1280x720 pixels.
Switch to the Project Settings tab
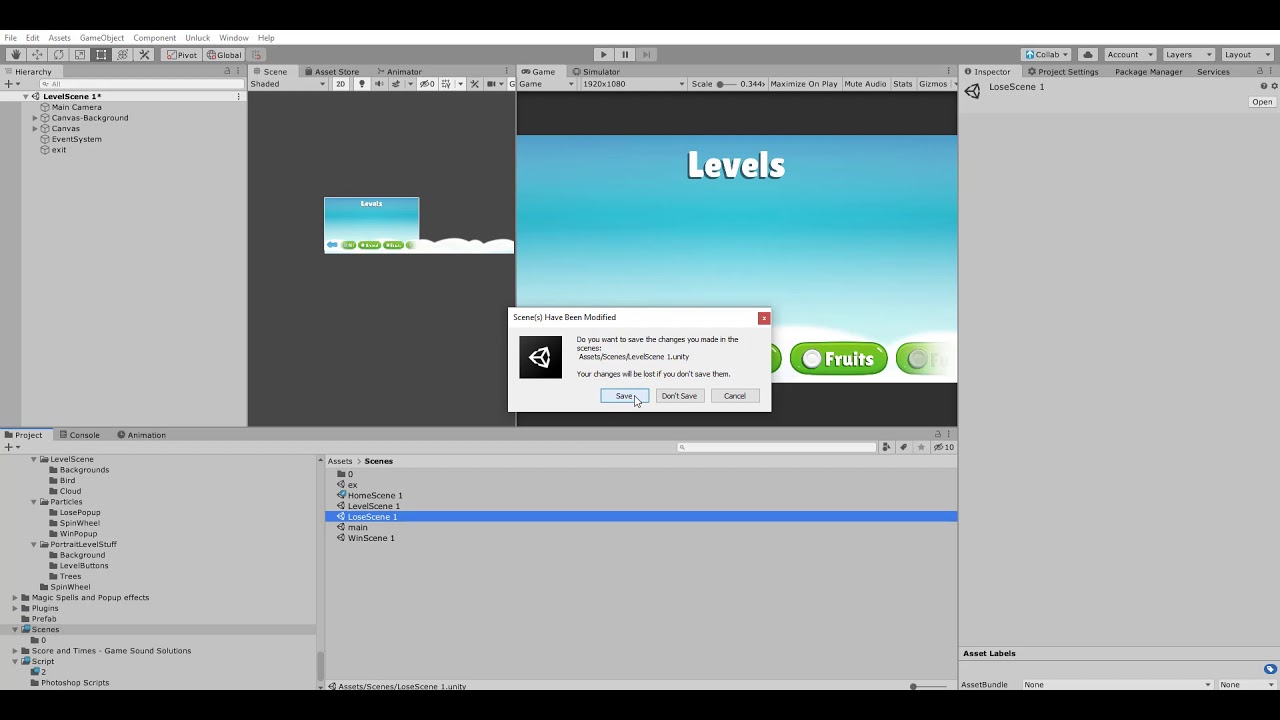coord(1063,72)
